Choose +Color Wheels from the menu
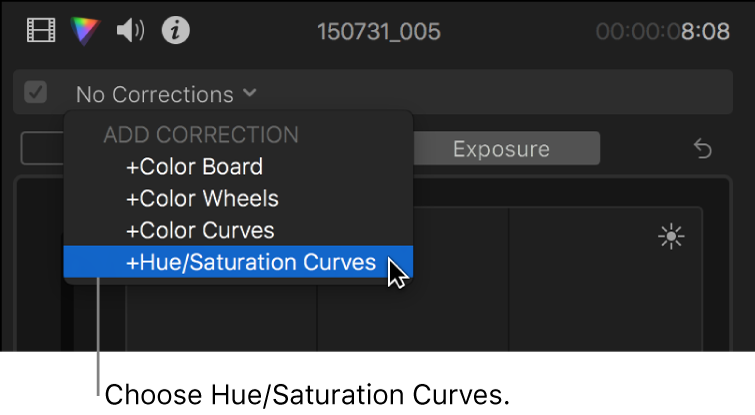The width and height of the screenshot is (755, 415). pos(202,199)
